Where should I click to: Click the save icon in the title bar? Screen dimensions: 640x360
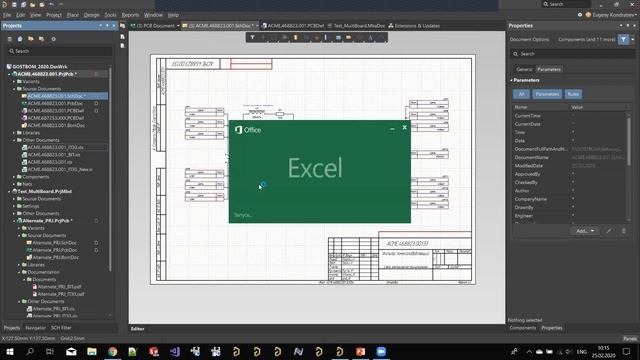coord(14,4)
